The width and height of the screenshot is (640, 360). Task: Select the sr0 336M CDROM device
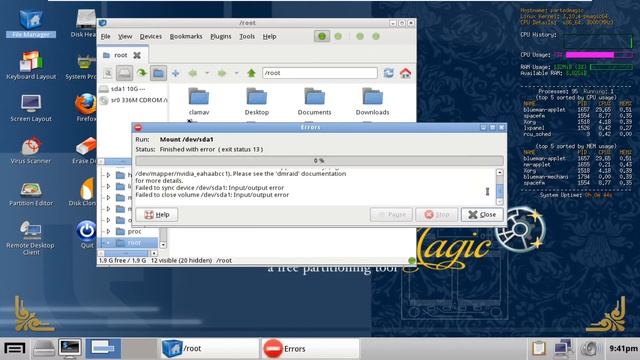click(x=133, y=100)
